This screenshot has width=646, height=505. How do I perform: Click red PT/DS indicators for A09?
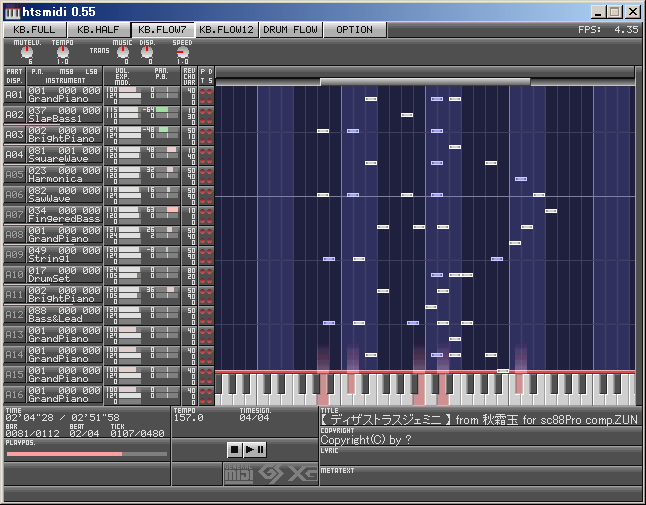(206, 255)
